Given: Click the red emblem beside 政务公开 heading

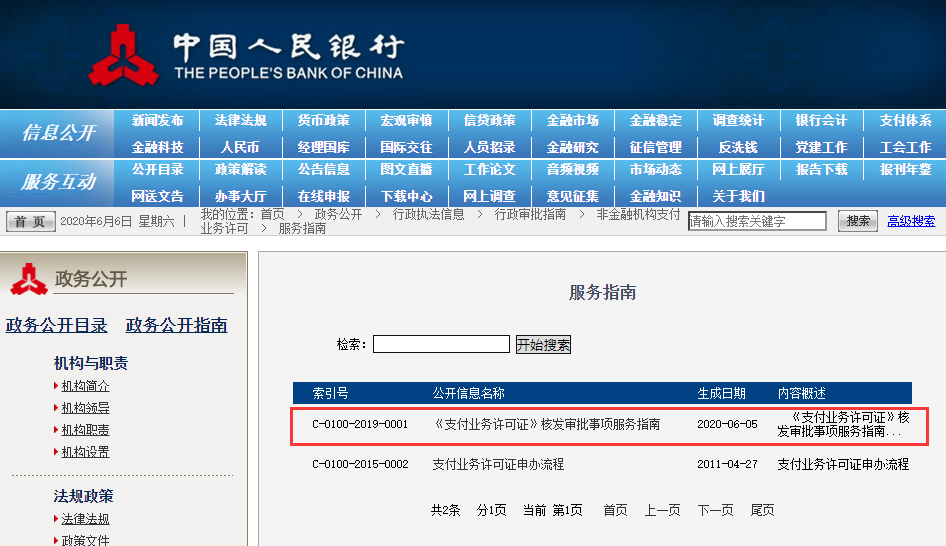Looking at the screenshot, I should [28, 279].
